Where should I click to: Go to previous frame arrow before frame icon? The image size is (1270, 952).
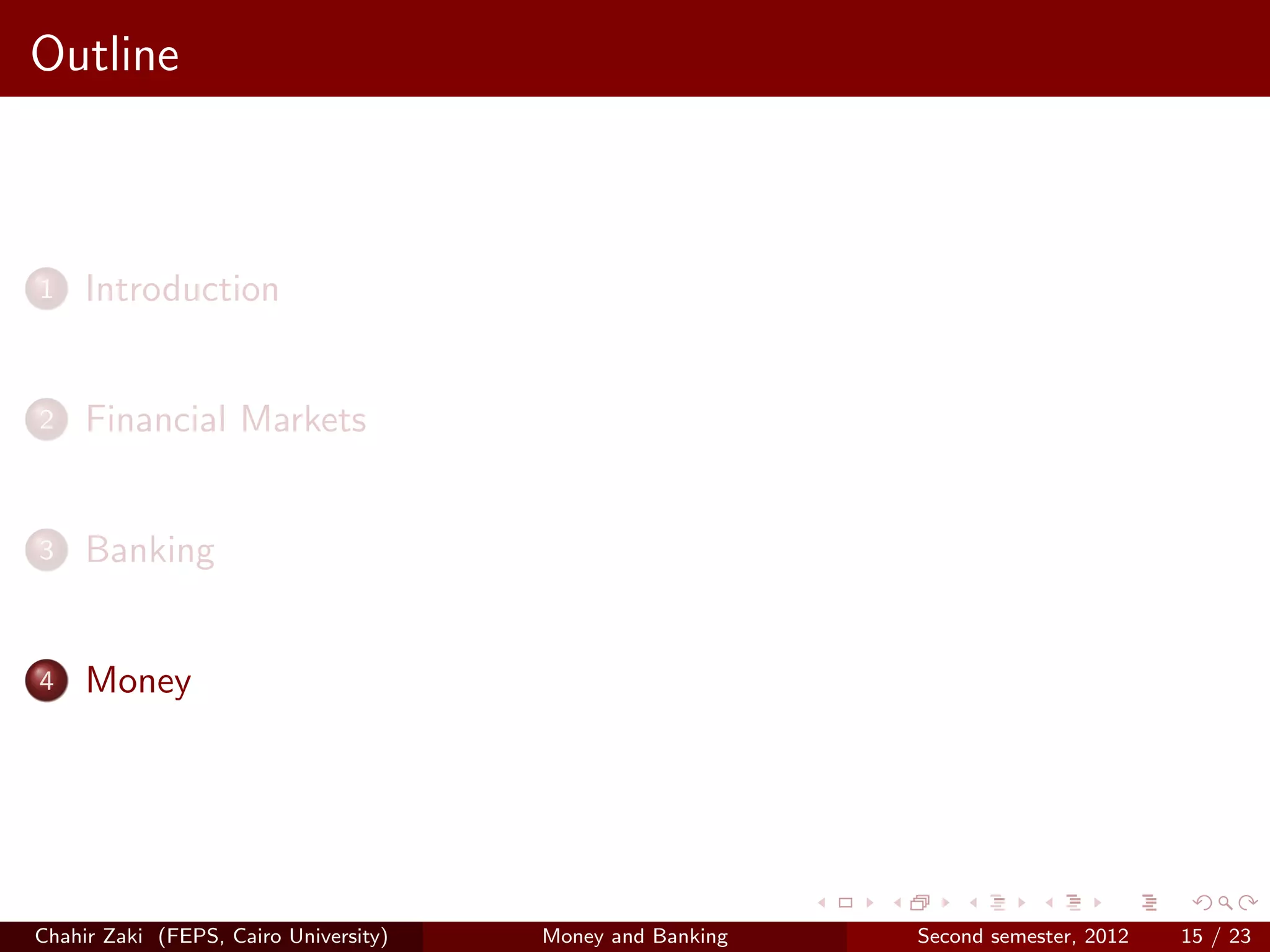click(x=897, y=903)
